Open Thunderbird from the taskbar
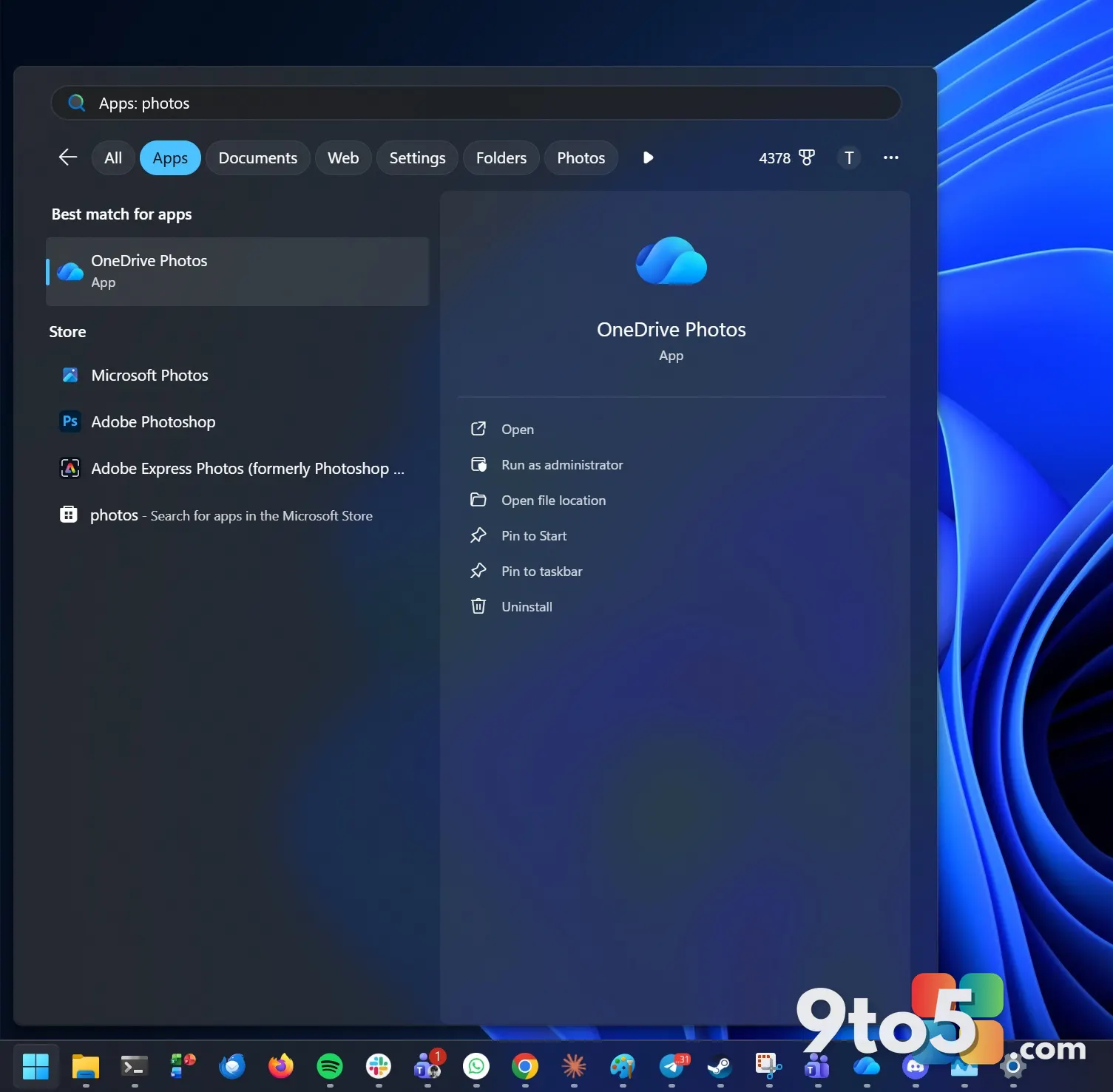 click(x=232, y=1066)
